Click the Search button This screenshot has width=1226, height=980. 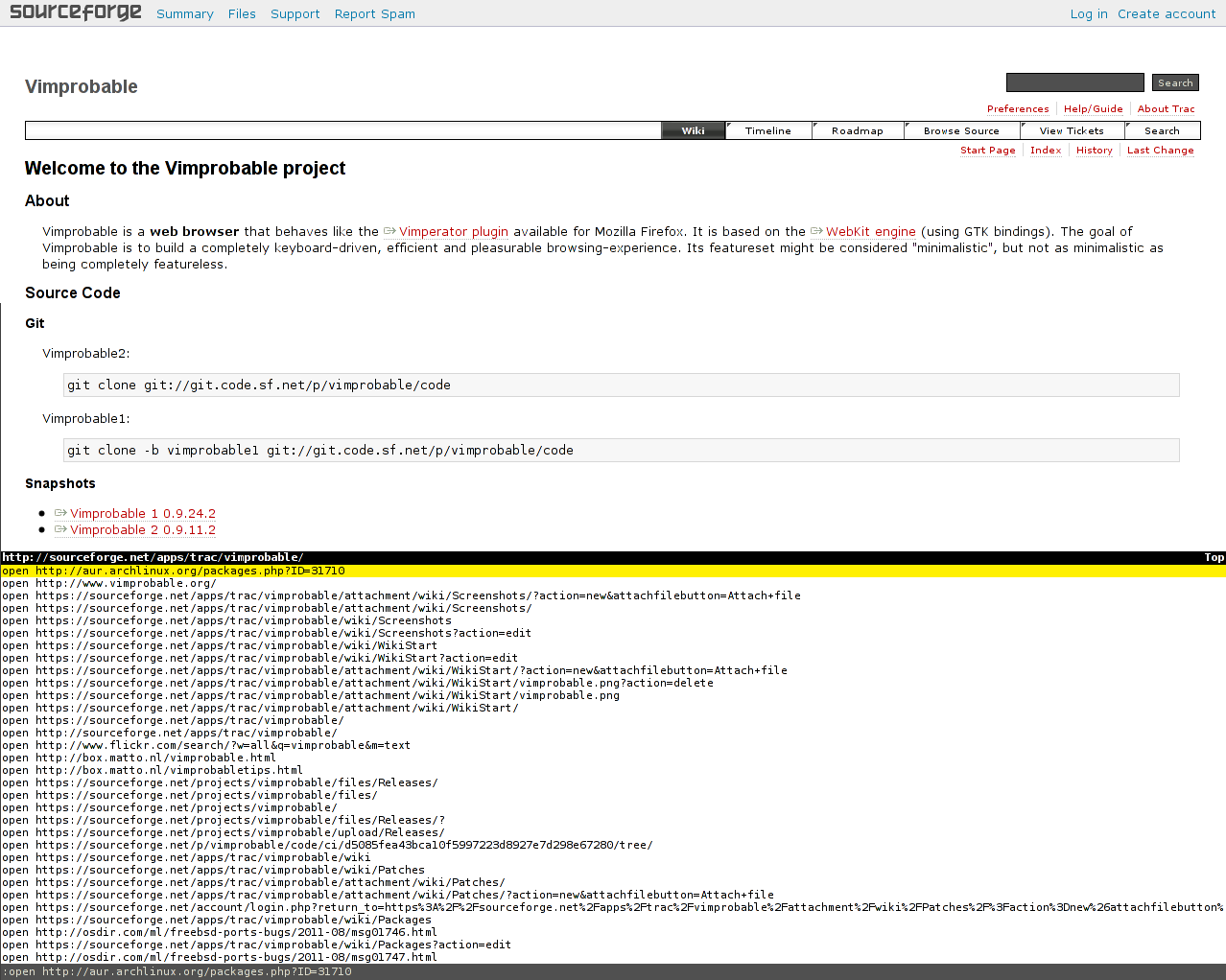coord(1174,82)
